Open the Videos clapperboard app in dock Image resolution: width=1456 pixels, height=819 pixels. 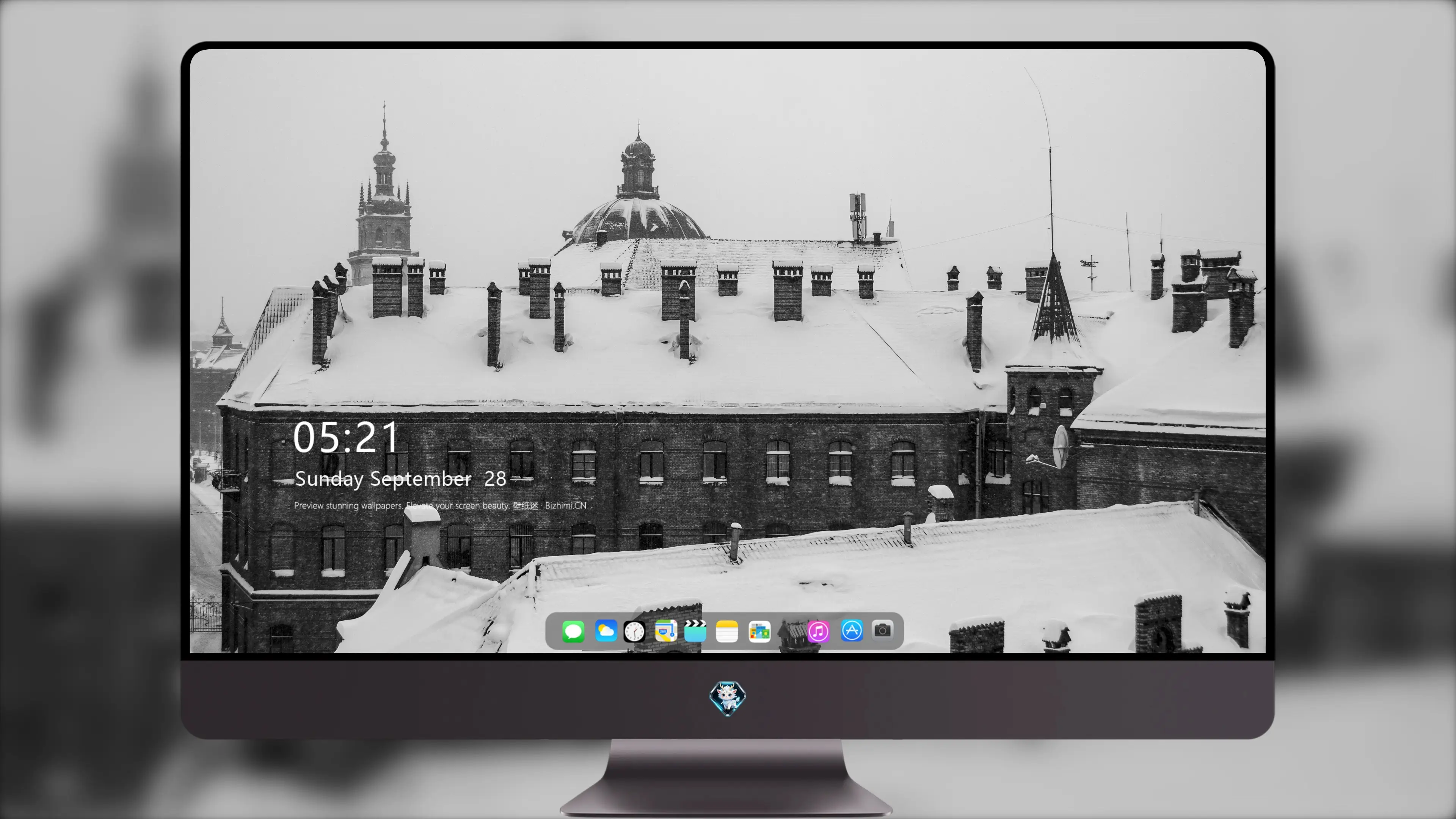click(695, 631)
